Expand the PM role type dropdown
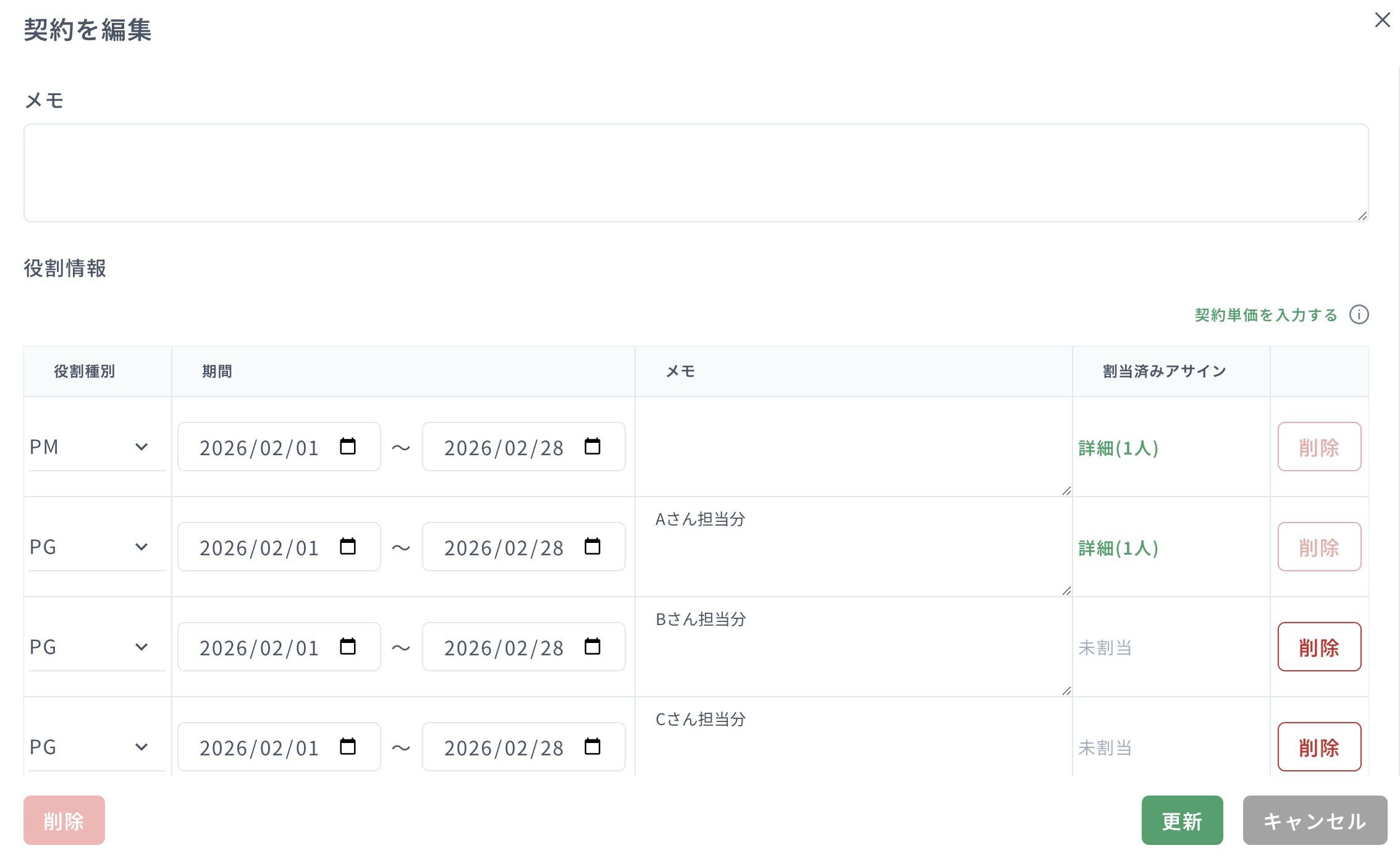1400x861 pixels. 98,447
